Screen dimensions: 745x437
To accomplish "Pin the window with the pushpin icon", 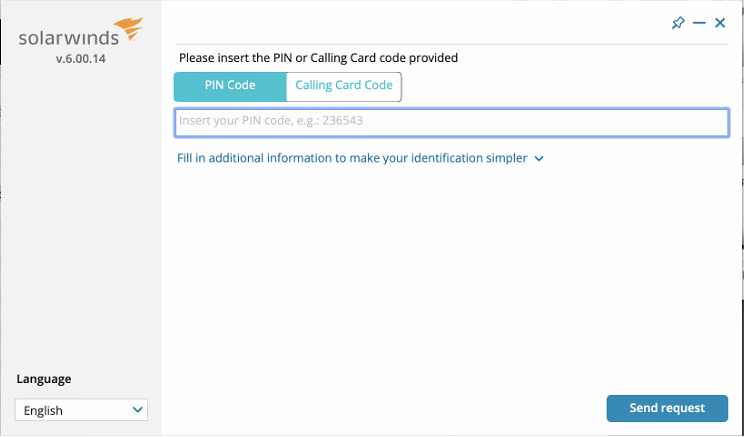I will tap(678, 23).
